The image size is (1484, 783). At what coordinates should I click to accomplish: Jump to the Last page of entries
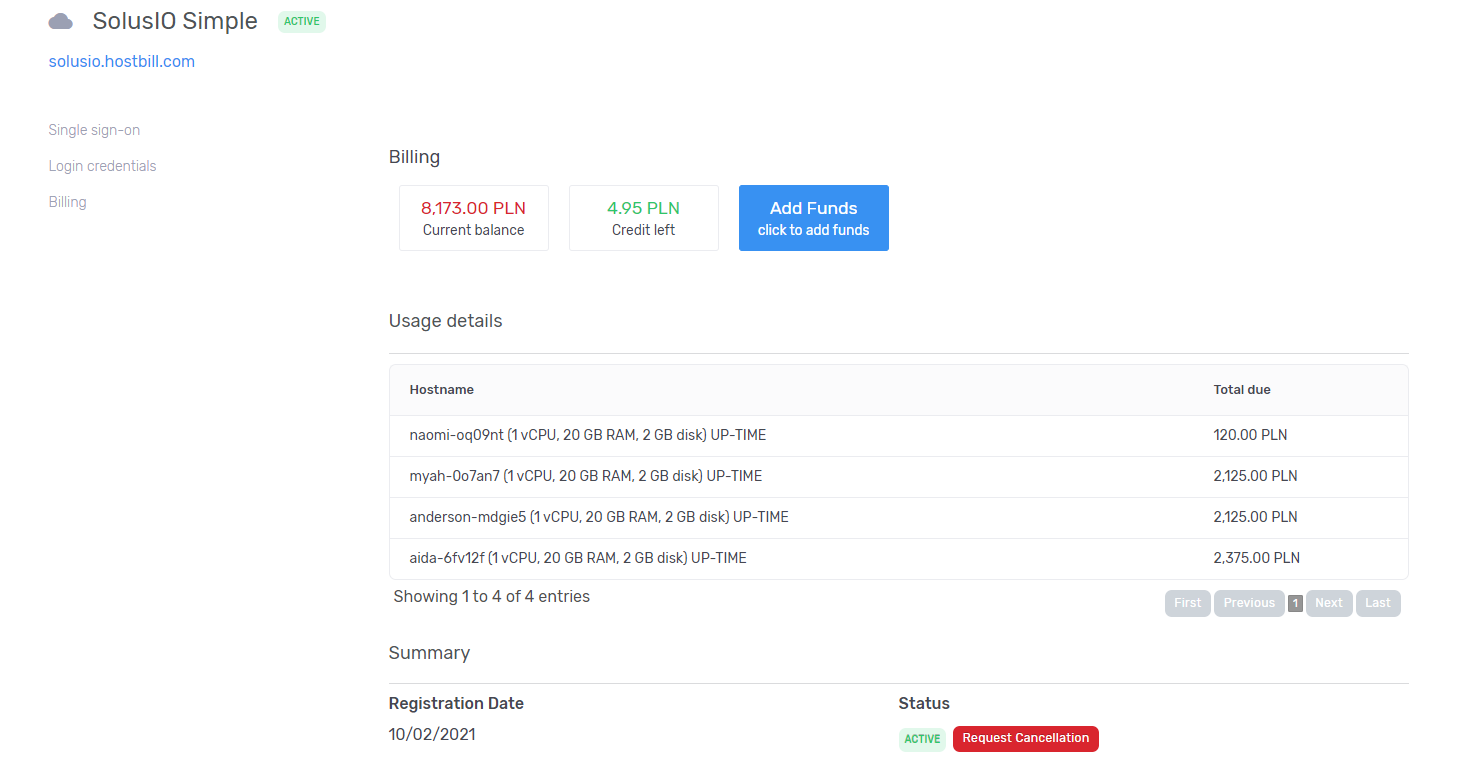pyautogui.click(x=1378, y=602)
